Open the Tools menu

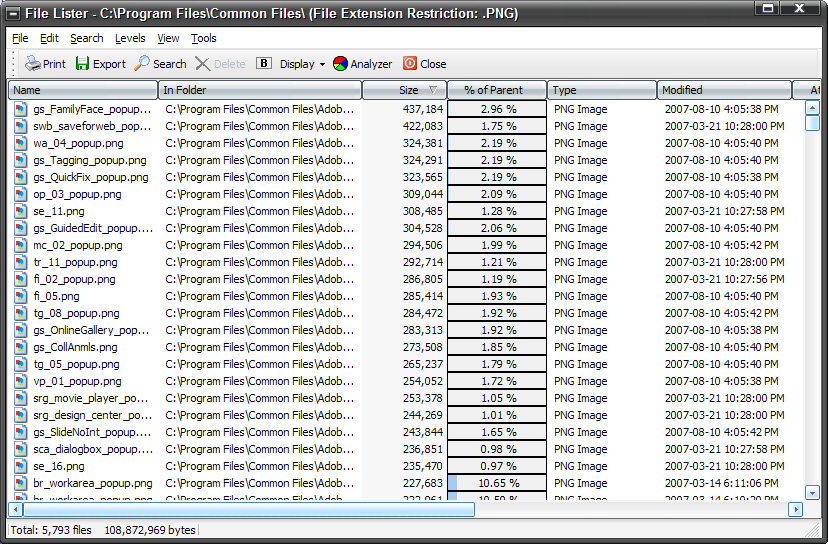(x=204, y=38)
